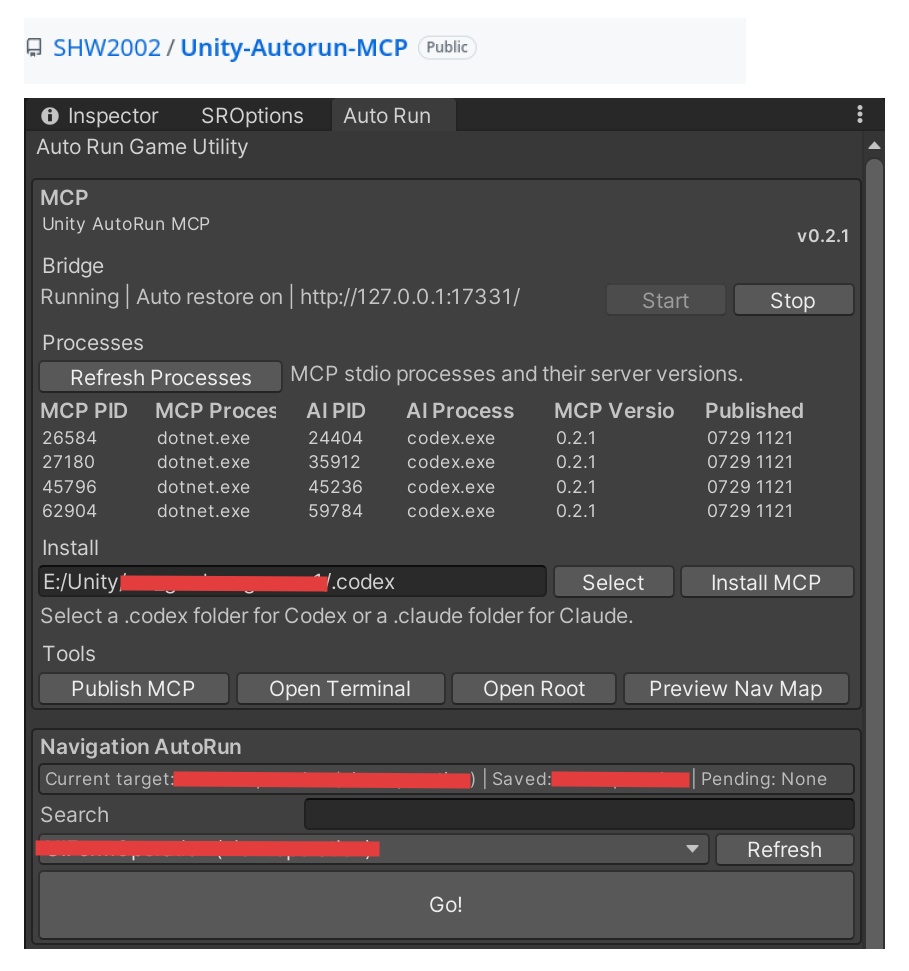Click the AI PID value 35912

pyautogui.click(x=334, y=462)
